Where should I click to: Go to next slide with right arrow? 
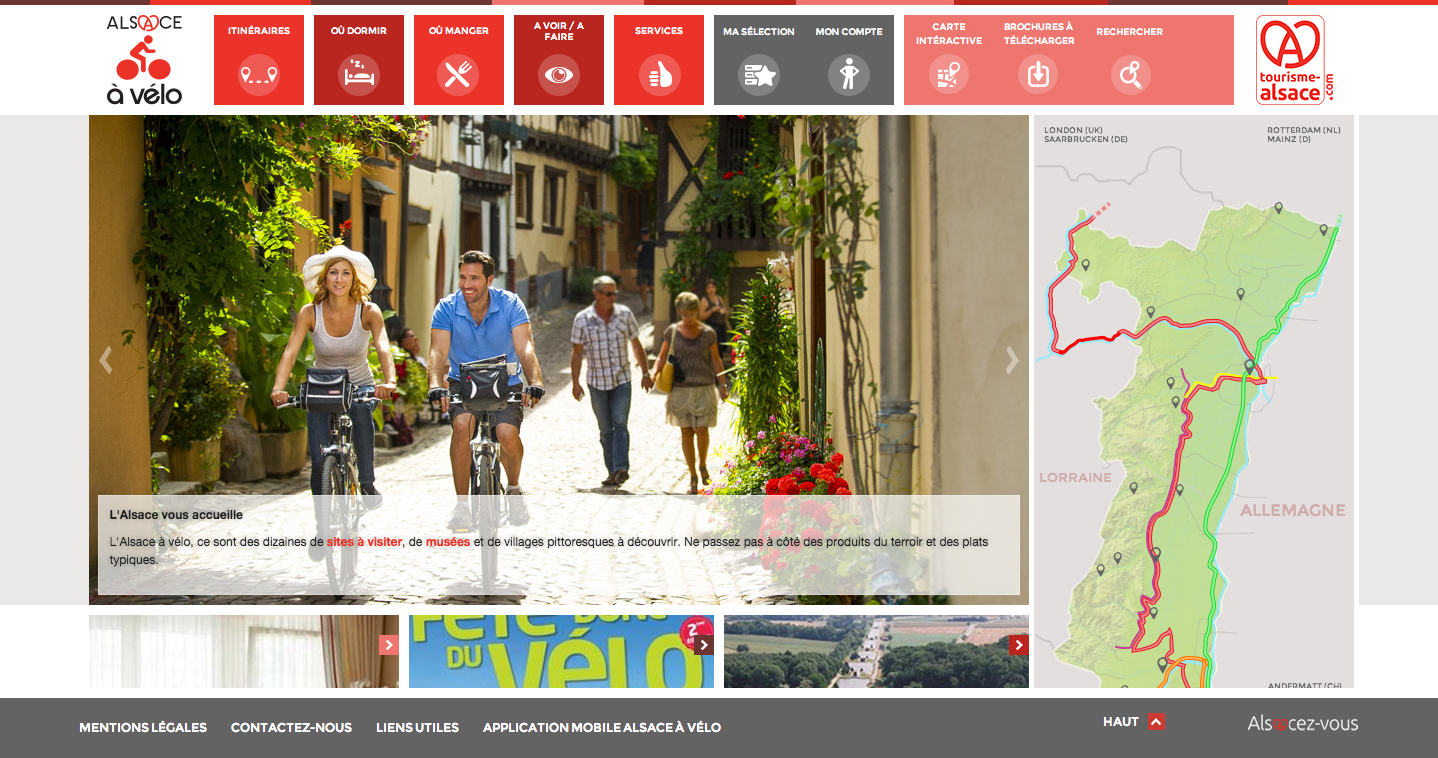pyautogui.click(x=1012, y=360)
